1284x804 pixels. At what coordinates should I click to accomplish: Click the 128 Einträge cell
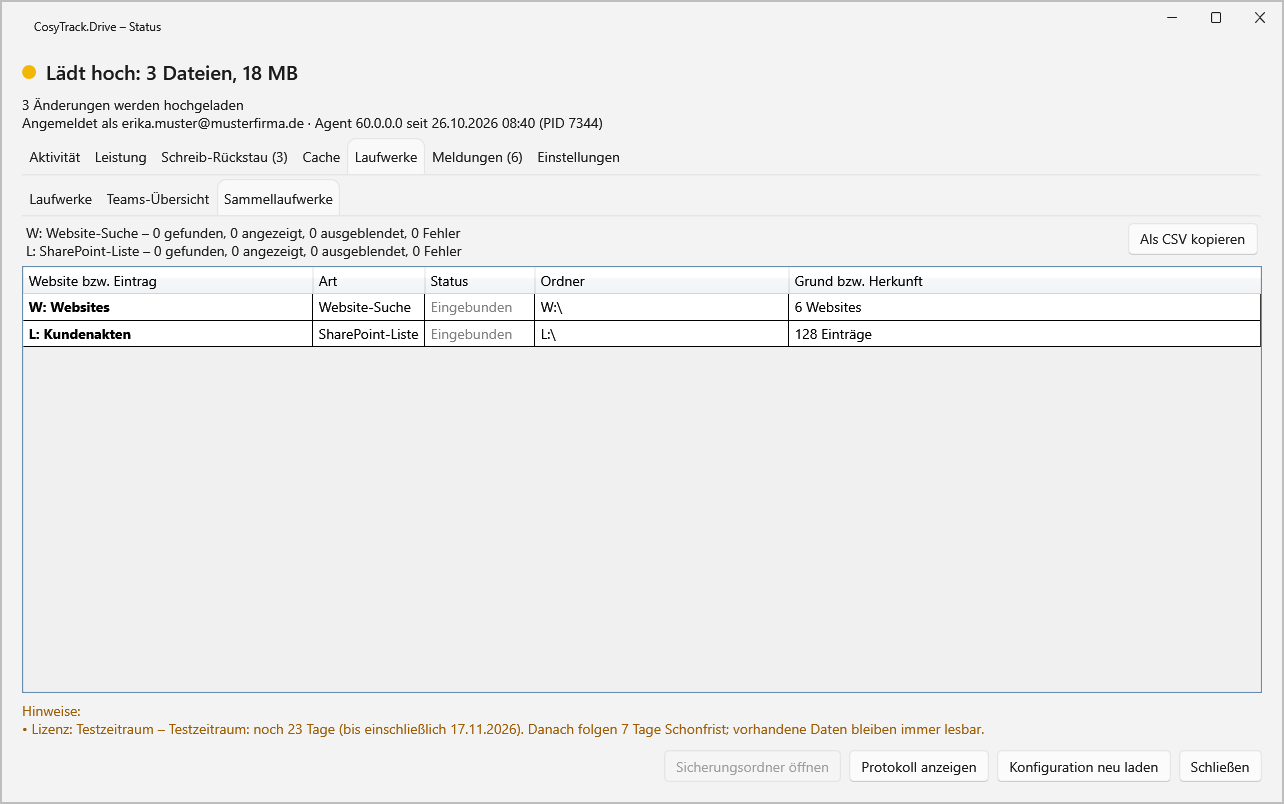tap(1025, 334)
